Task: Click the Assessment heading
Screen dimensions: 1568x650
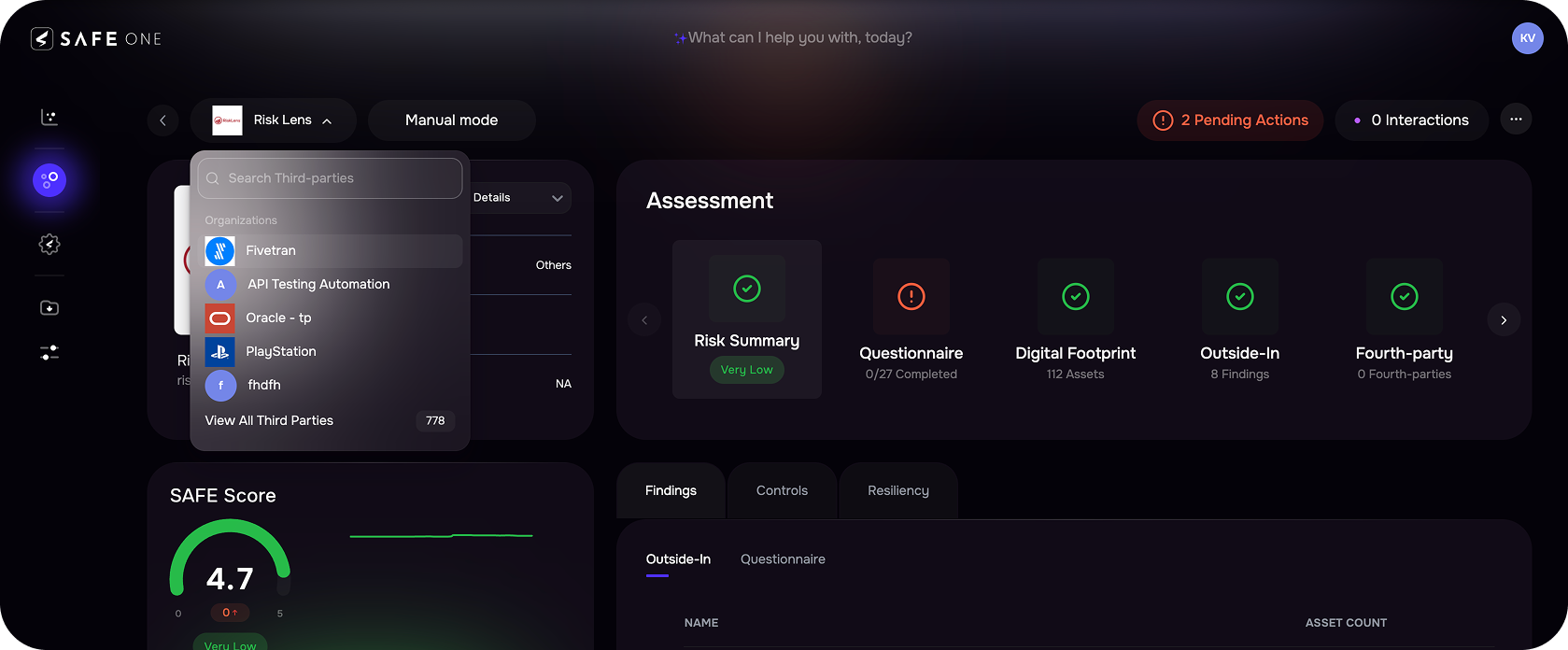Action: point(710,201)
